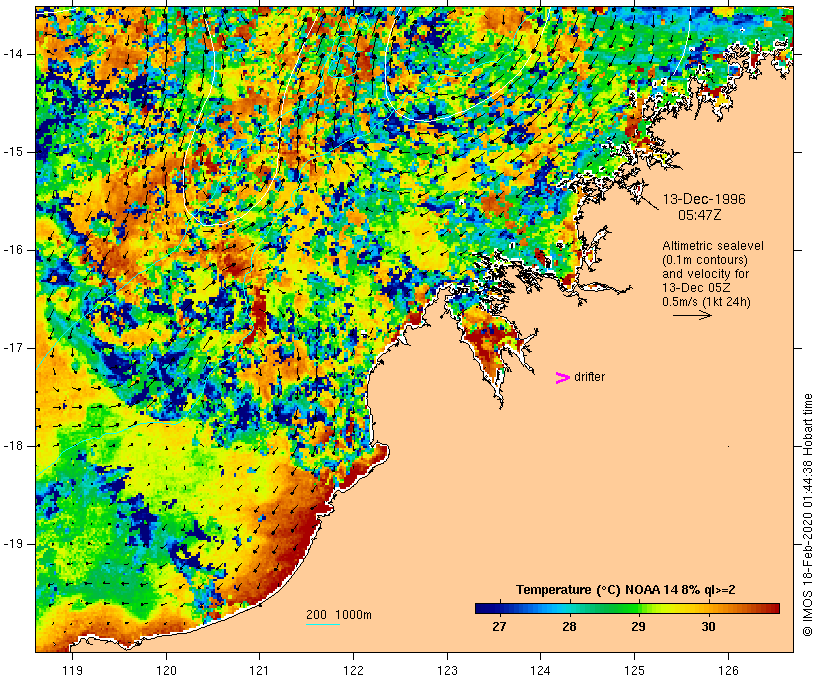Click the '(0.1m contours)' caption line
The height and width of the screenshot is (680, 820).
[x=705, y=260]
